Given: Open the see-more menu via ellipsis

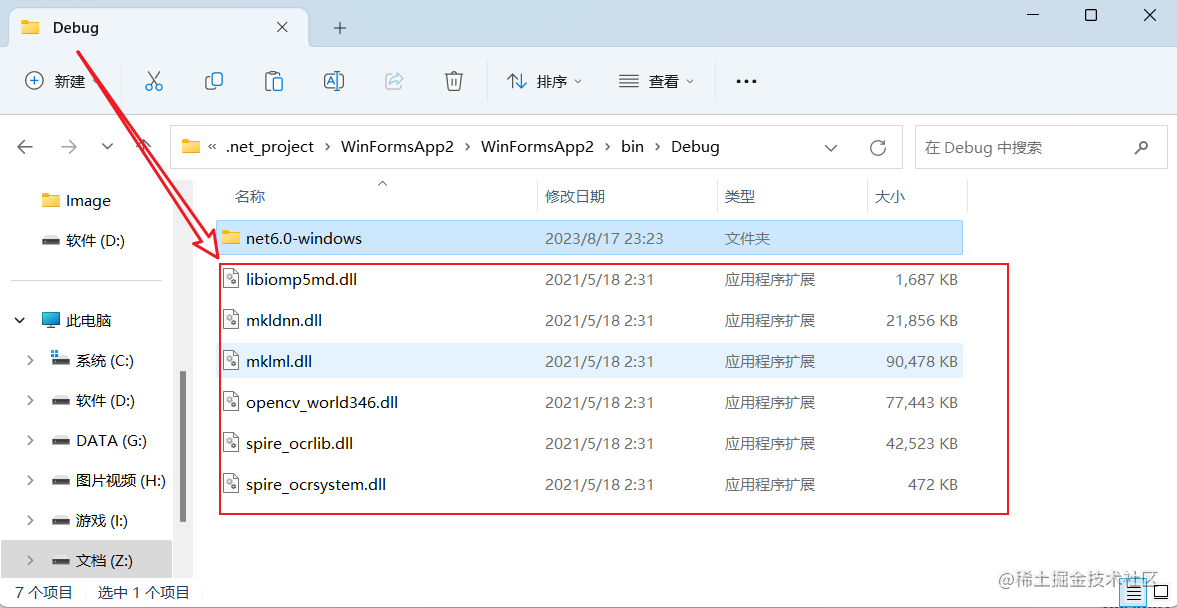Looking at the screenshot, I should [746, 81].
